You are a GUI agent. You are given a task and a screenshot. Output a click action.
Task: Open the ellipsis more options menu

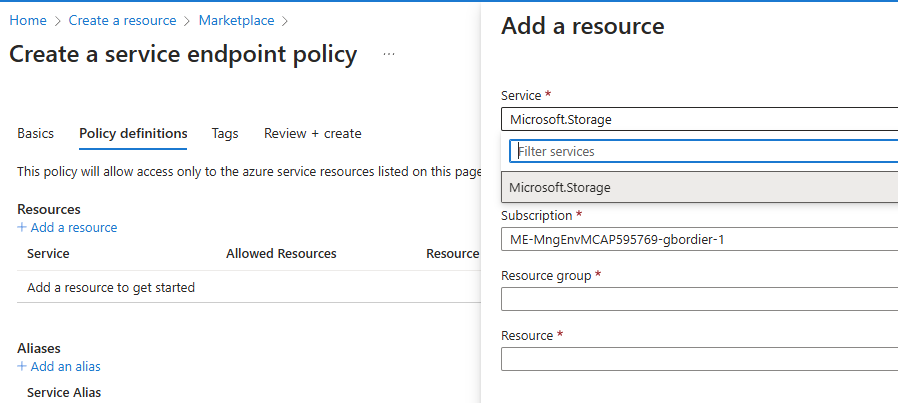coord(389,54)
